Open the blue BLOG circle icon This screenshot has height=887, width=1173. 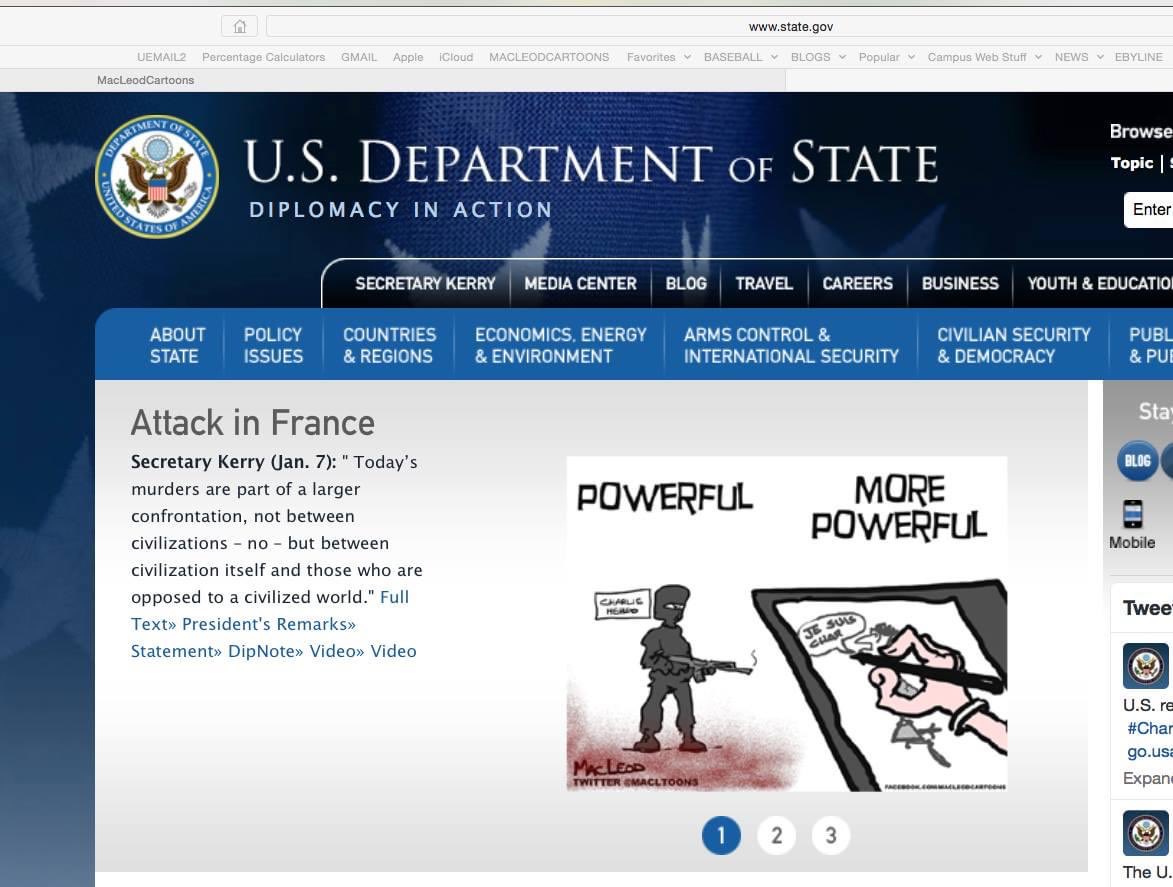click(x=1137, y=461)
